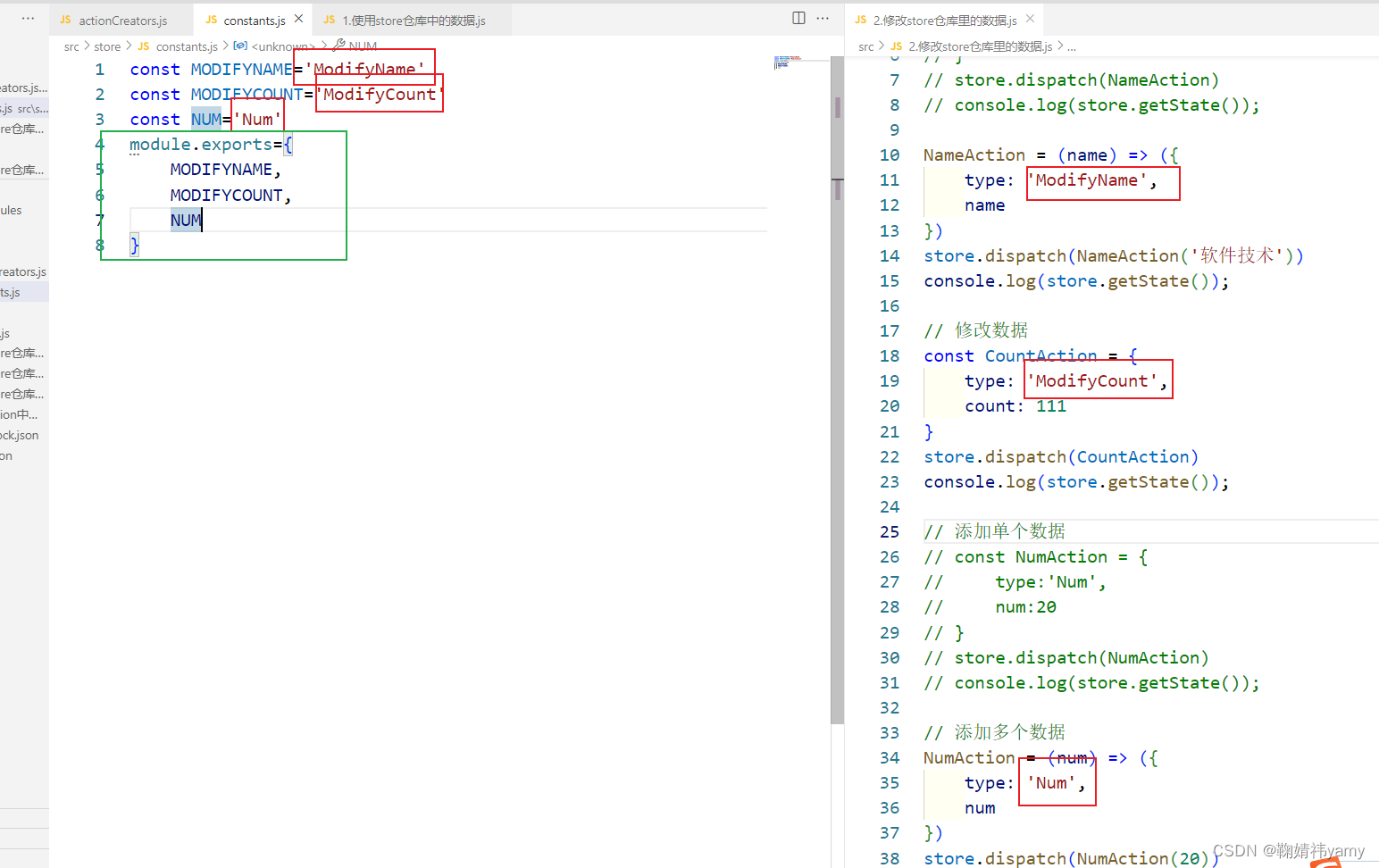The image size is (1379, 868).
Task: Close the constants.js tab
Action: pyautogui.click(x=299, y=17)
